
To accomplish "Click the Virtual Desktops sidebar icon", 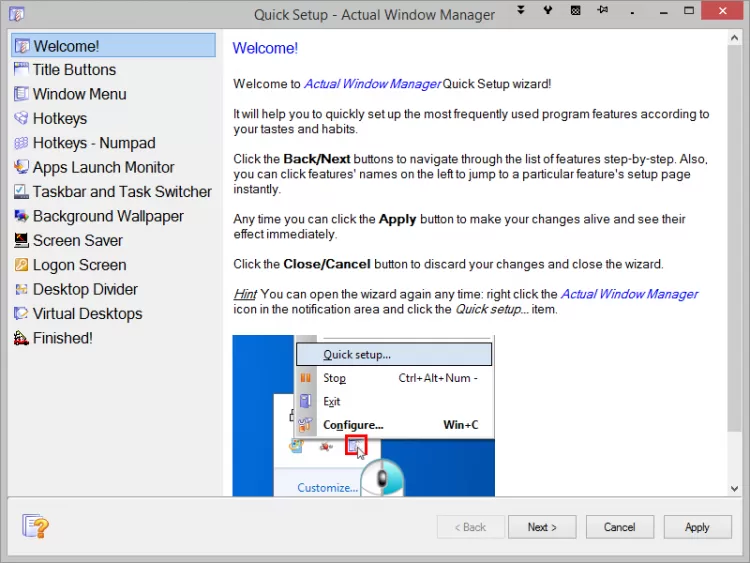I will coord(21,313).
